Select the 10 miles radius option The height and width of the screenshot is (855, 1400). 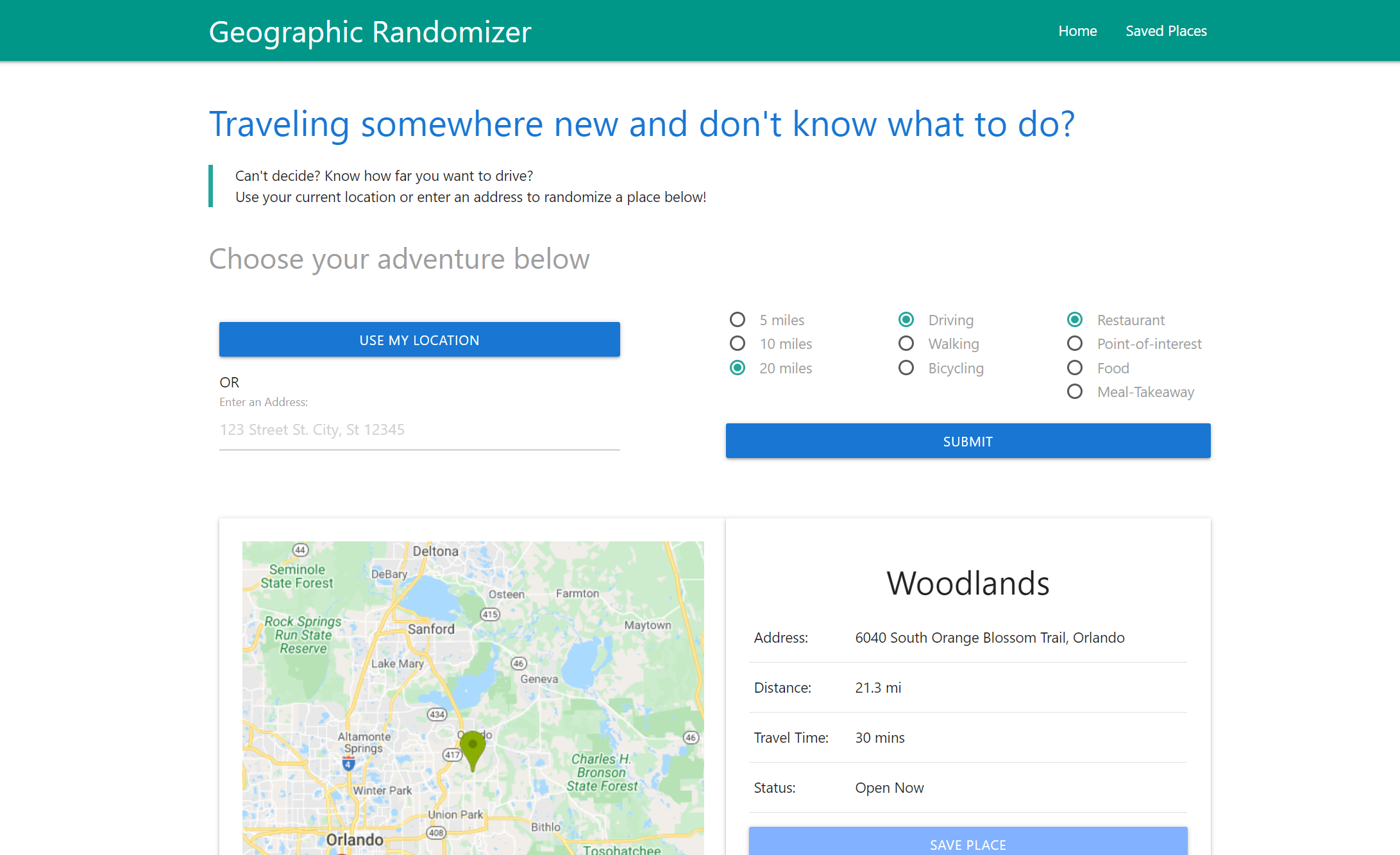(737, 343)
